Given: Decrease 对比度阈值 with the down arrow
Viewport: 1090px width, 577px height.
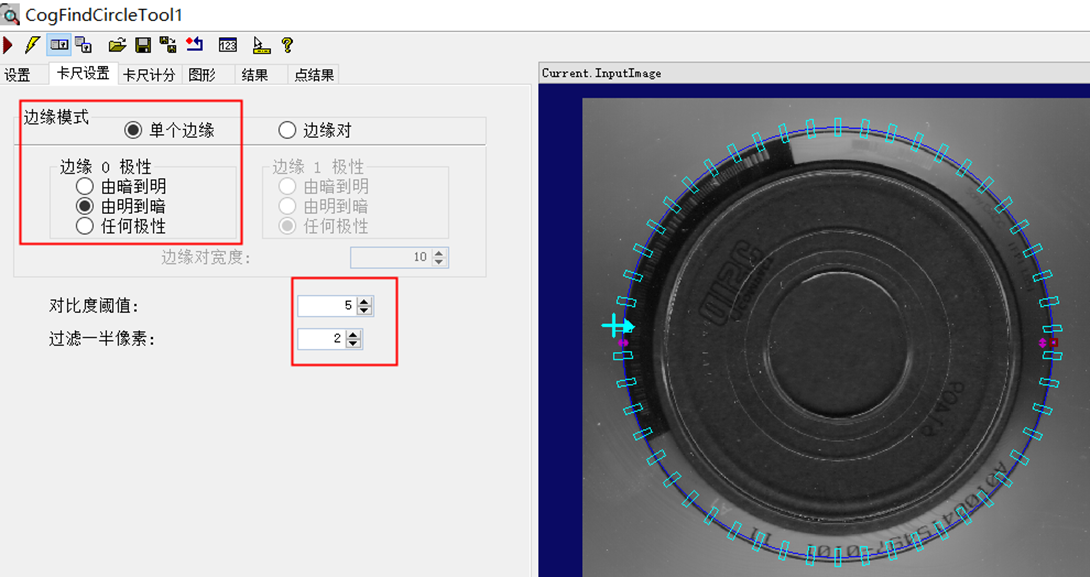Looking at the screenshot, I should click(364, 309).
